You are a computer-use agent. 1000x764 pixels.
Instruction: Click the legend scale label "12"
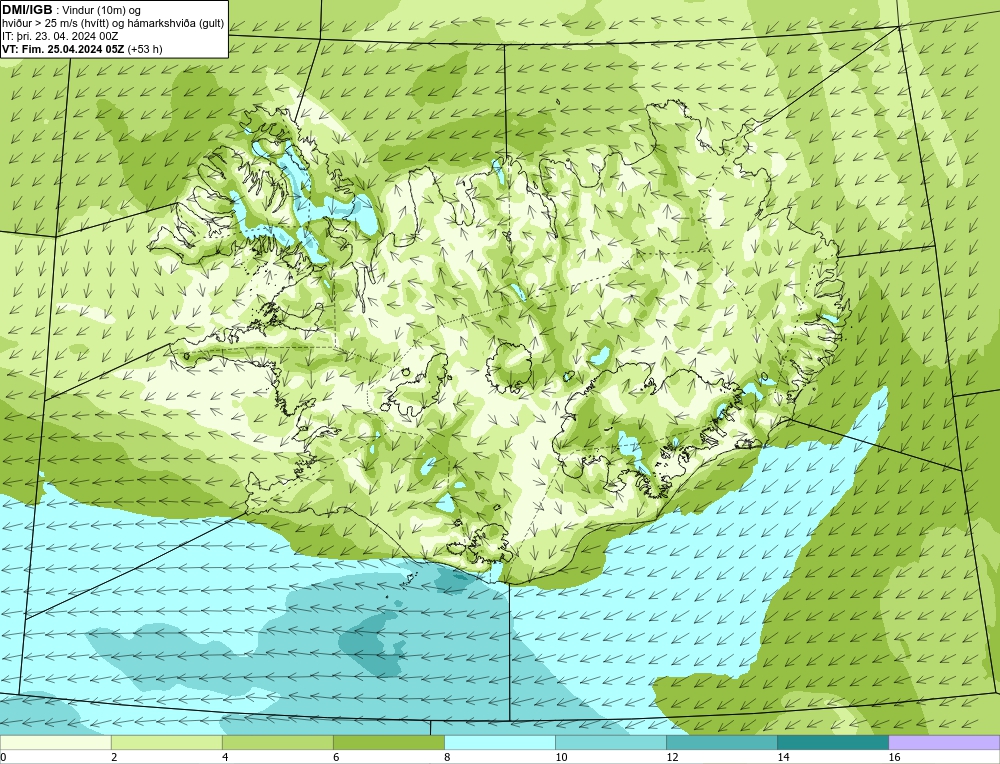[672, 757]
